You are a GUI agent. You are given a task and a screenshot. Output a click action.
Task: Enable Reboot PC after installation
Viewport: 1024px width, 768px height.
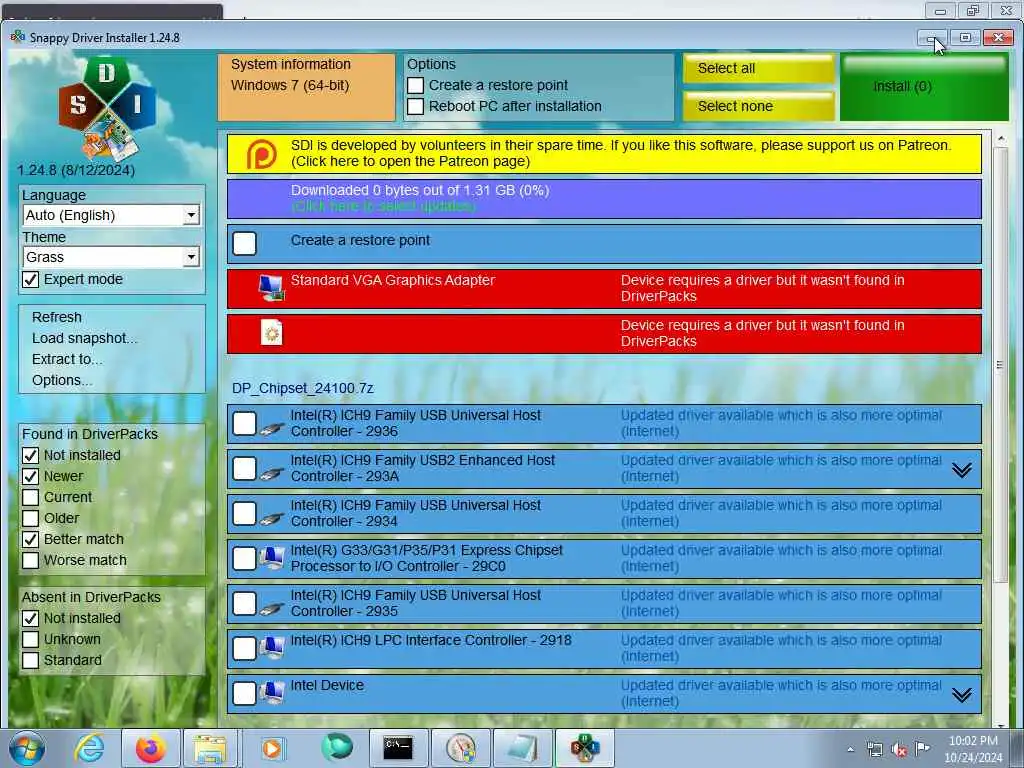click(x=415, y=106)
